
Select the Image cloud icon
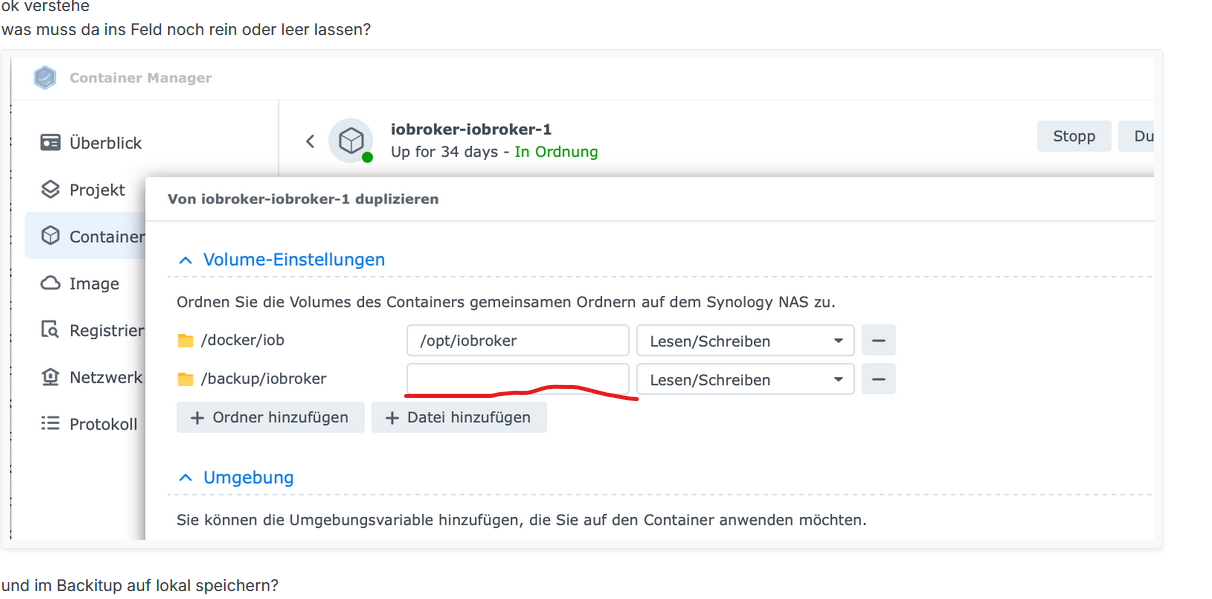tap(50, 284)
